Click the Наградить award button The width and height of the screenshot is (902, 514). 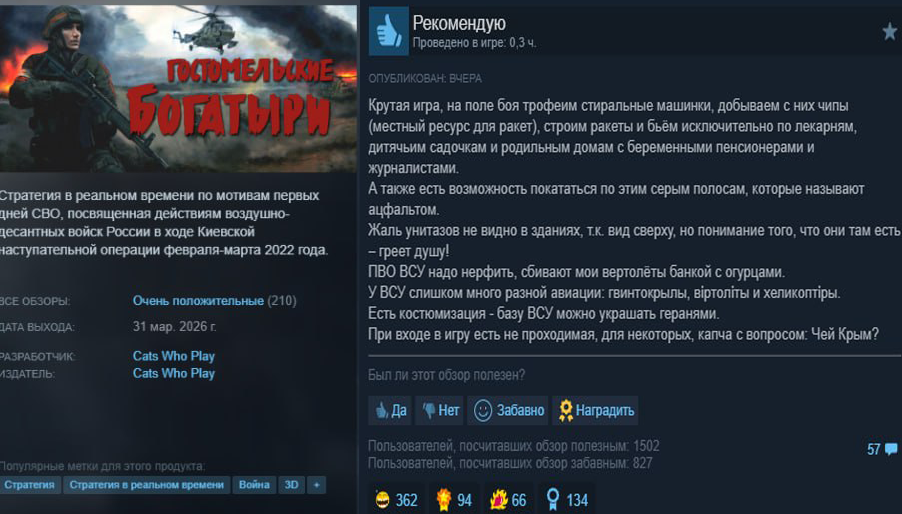click(x=595, y=411)
